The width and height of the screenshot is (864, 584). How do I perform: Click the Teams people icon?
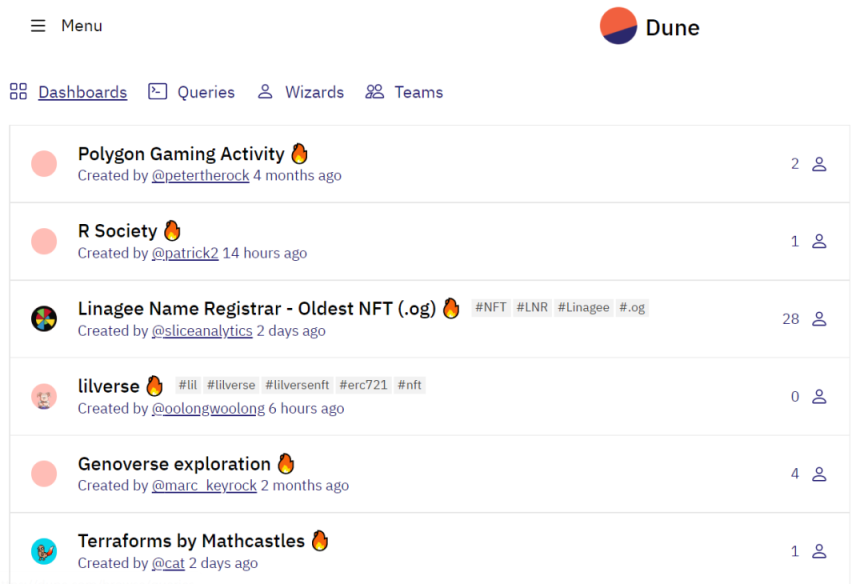375,91
